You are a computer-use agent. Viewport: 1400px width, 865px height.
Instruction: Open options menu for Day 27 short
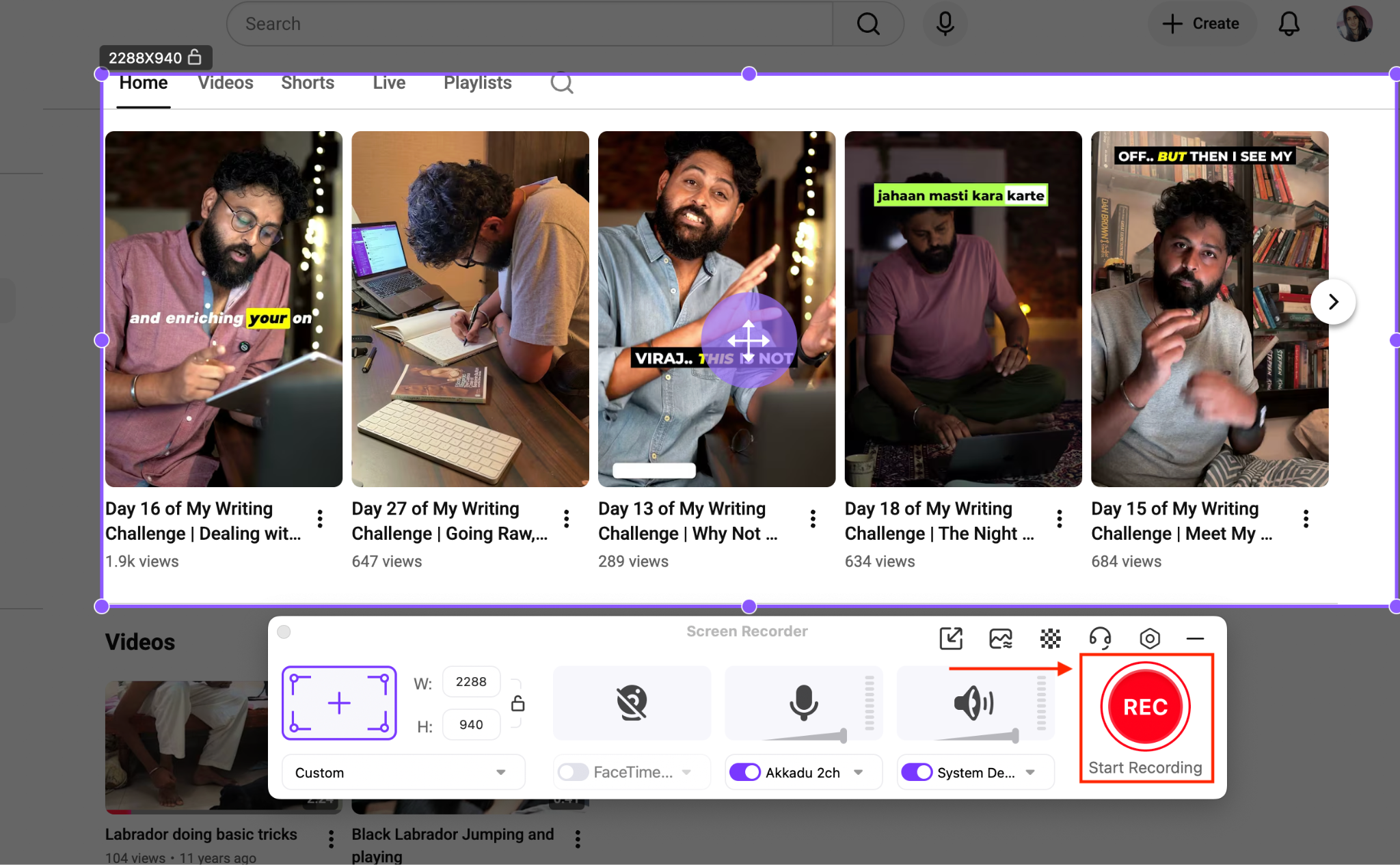pos(567,519)
